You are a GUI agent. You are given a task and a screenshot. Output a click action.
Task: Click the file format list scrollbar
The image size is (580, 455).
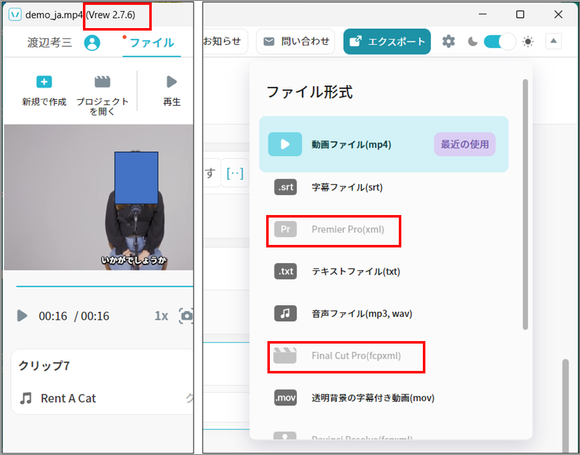(525, 204)
